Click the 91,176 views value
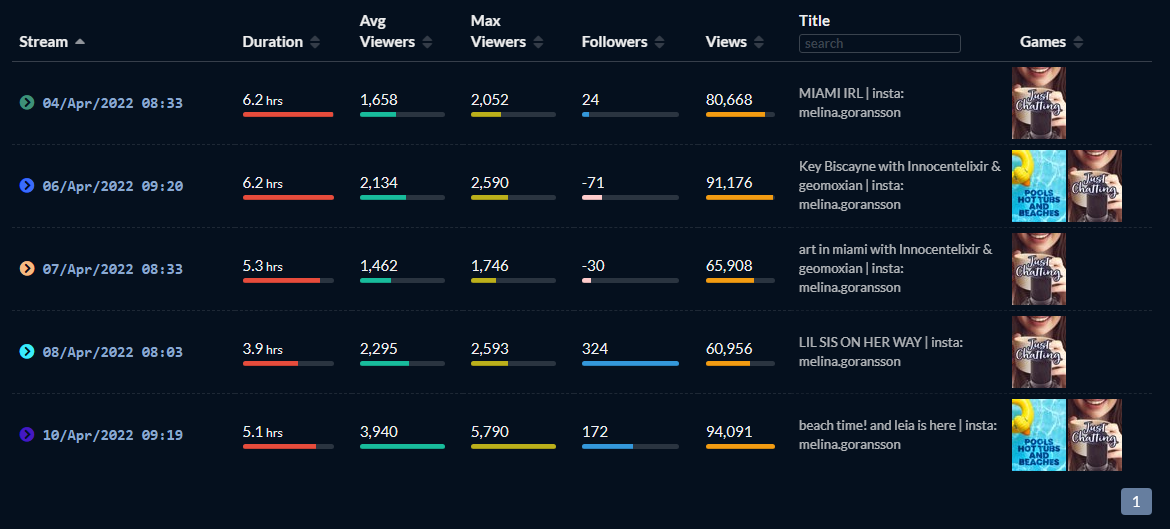 [x=729, y=183]
